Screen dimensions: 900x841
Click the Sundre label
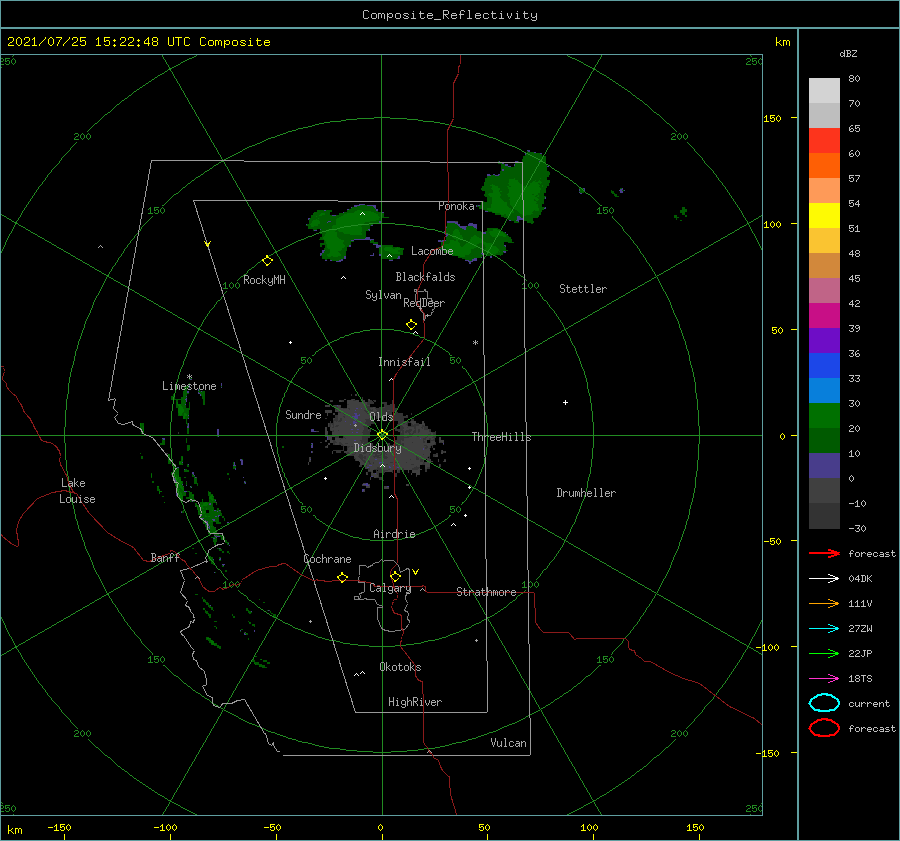(x=303, y=414)
